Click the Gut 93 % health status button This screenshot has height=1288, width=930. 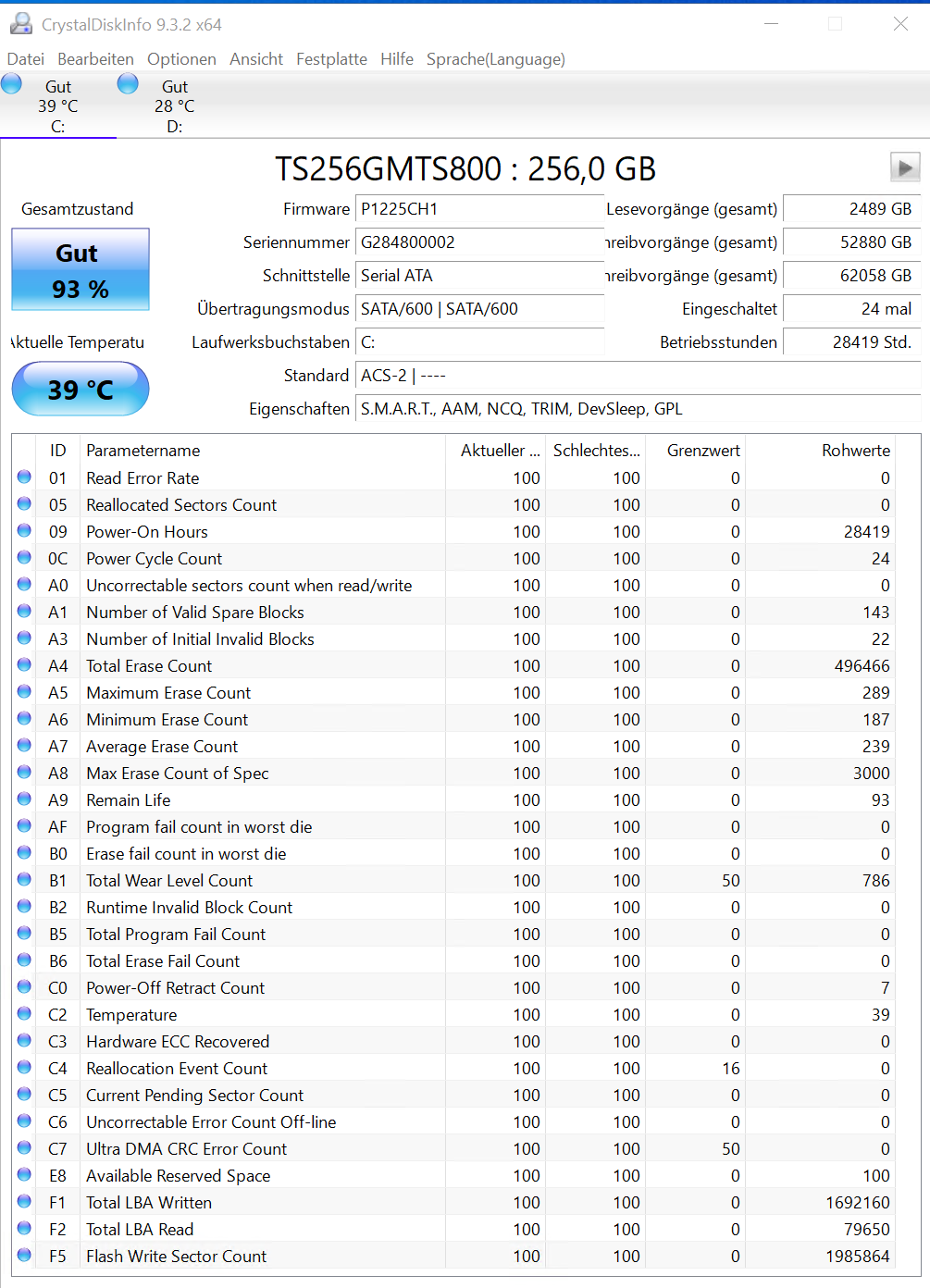tap(81, 269)
